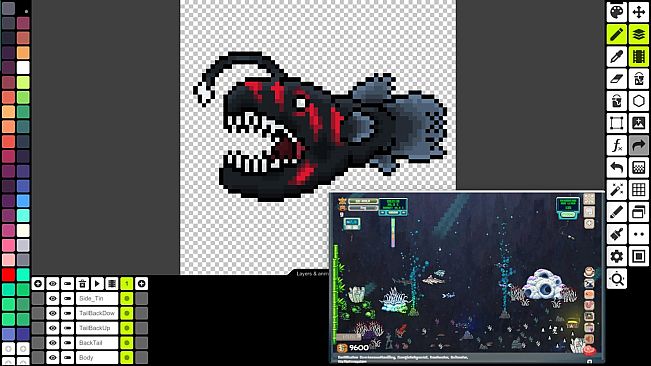Image resolution: width=651 pixels, height=366 pixels.
Task: Open Settings gear in toolbar
Action: (617, 256)
